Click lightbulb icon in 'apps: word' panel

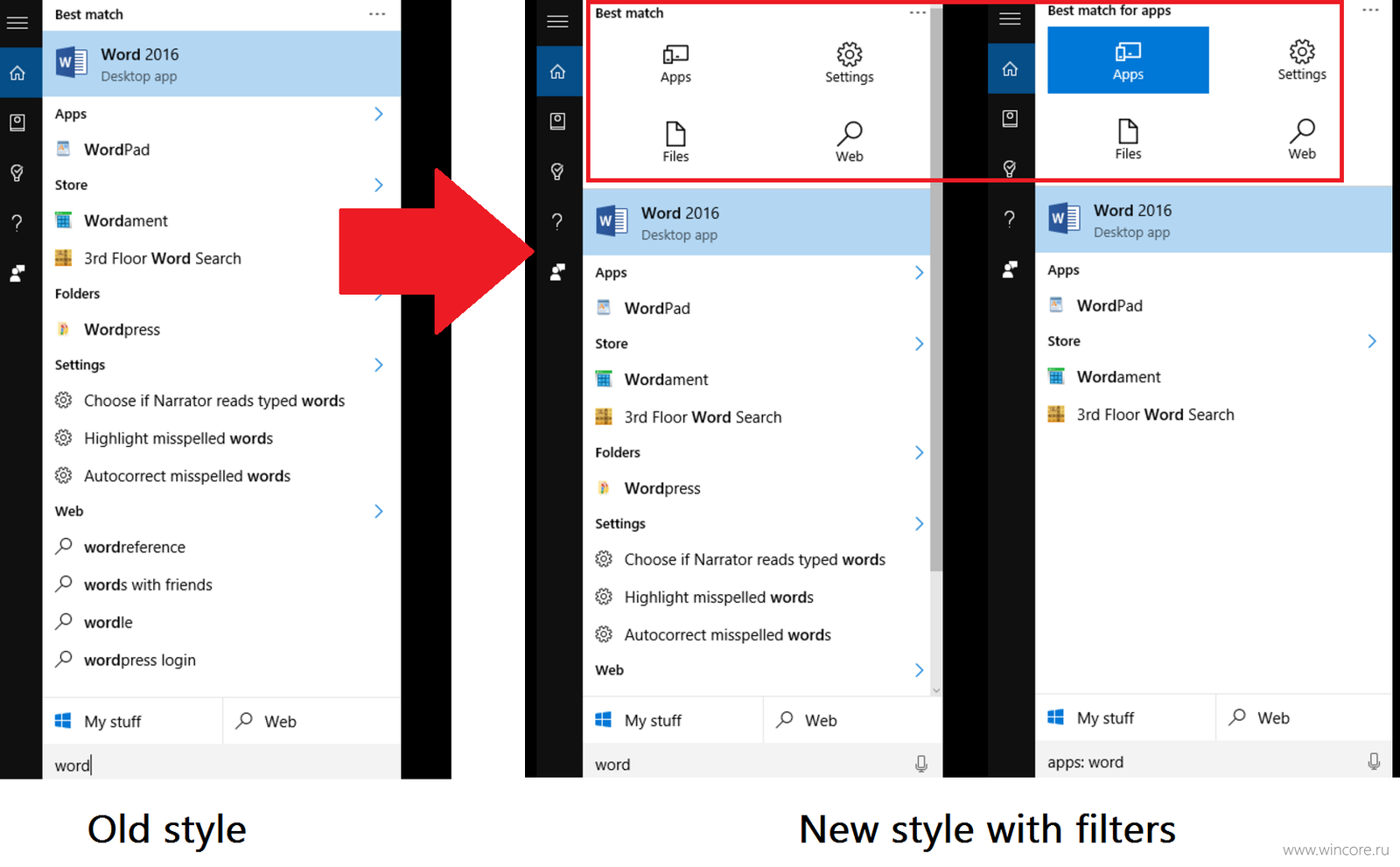[x=1010, y=168]
